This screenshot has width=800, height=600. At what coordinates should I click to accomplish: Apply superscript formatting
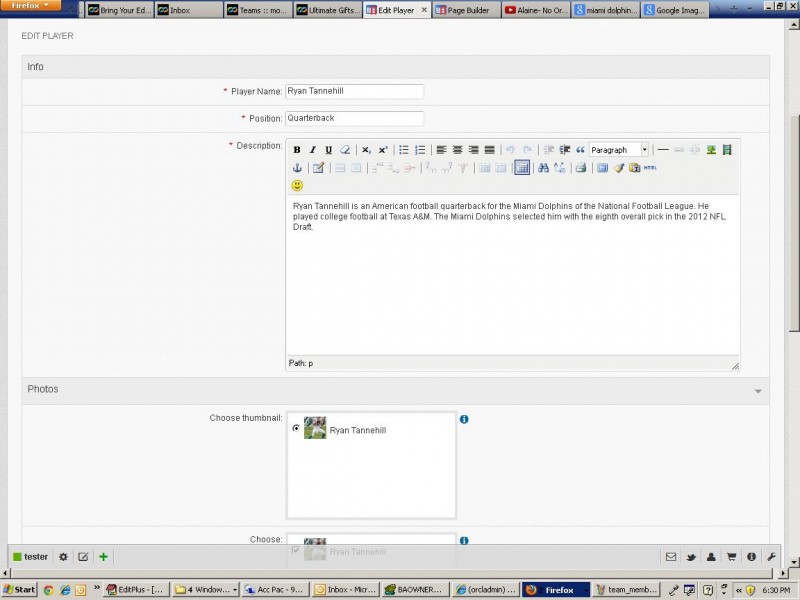(x=383, y=150)
